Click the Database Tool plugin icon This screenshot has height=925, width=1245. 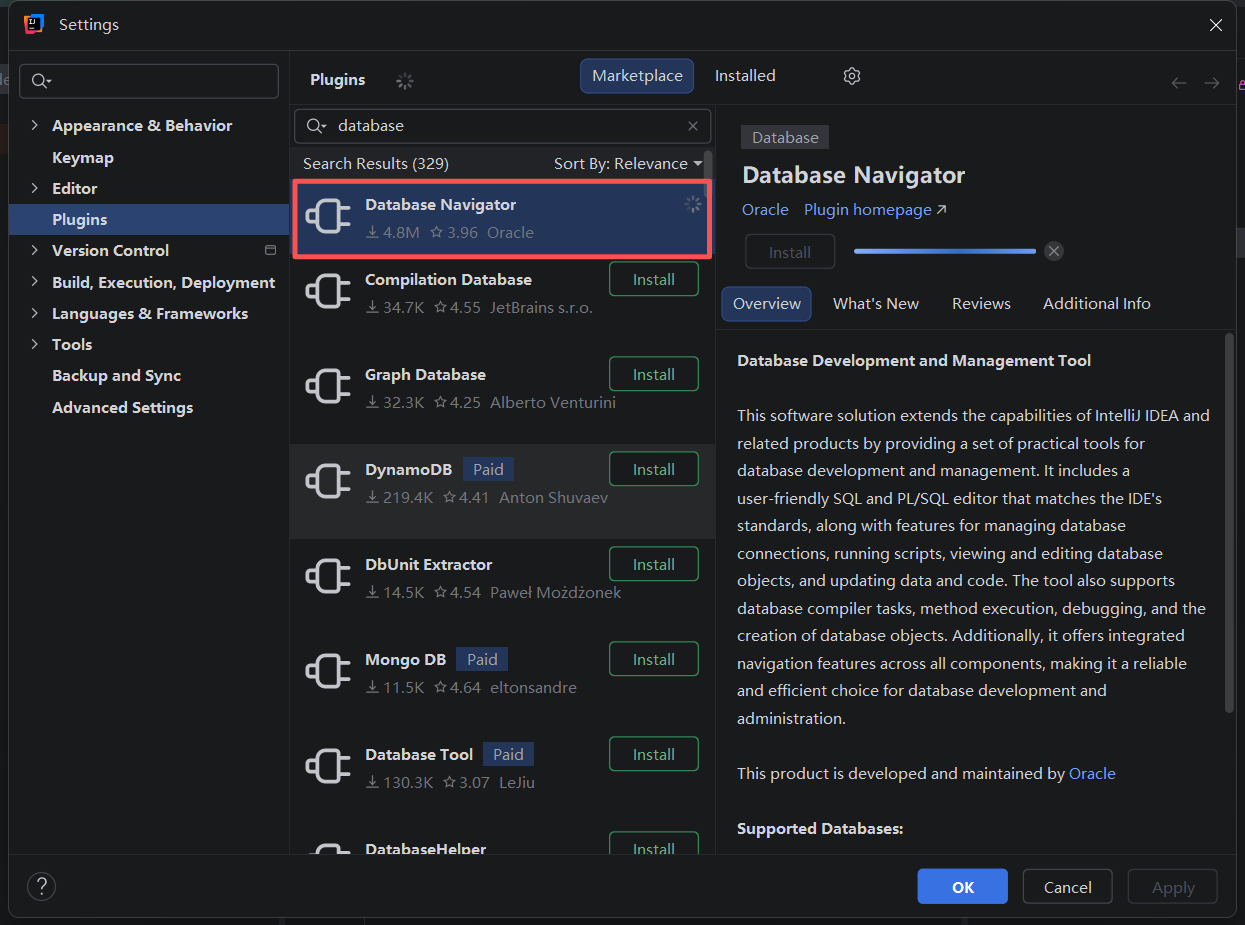click(x=328, y=768)
